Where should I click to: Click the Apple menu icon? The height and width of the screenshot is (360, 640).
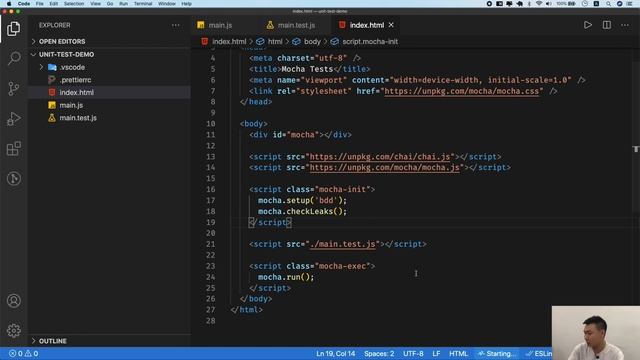point(9,4)
